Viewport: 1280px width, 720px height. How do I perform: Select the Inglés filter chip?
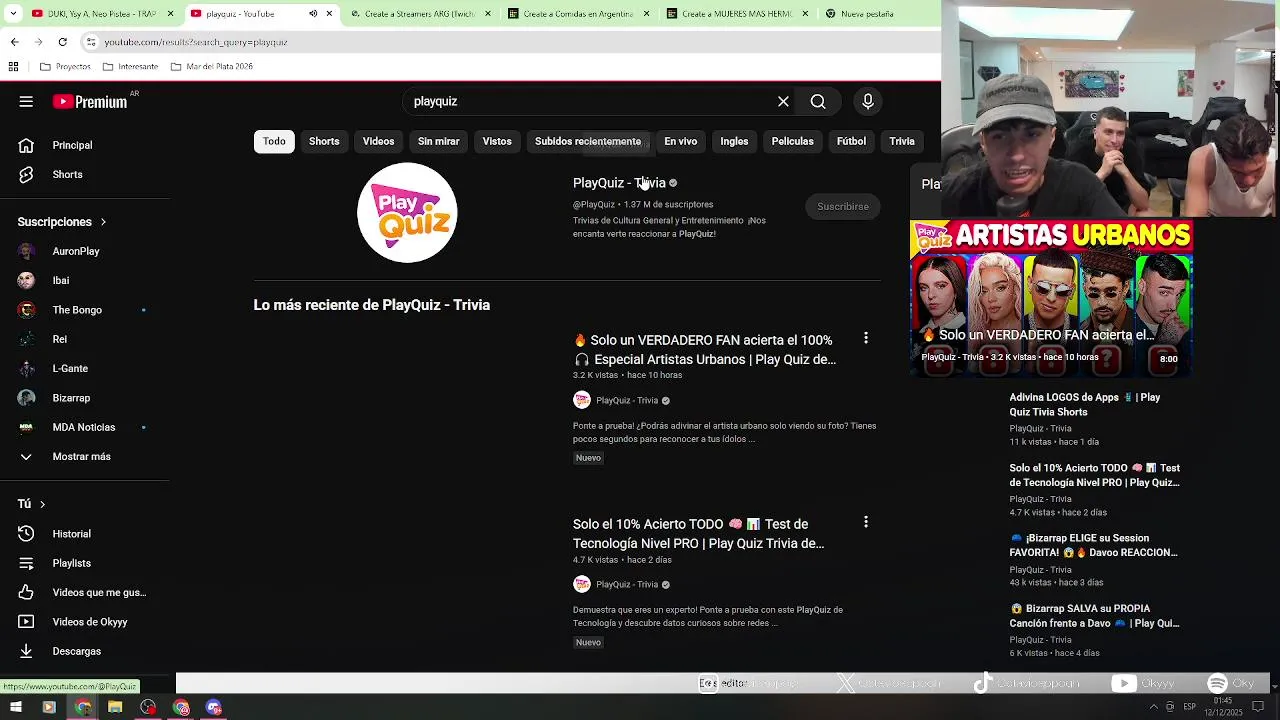click(x=734, y=141)
